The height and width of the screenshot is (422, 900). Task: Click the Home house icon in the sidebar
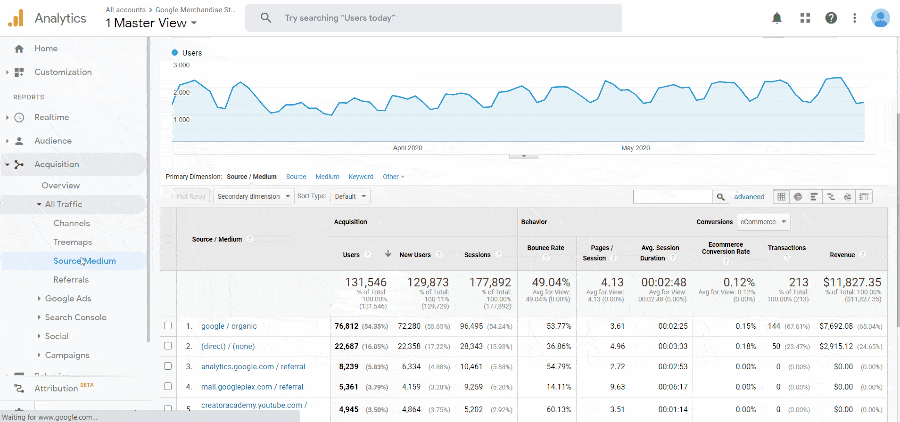[x=19, y=49]
